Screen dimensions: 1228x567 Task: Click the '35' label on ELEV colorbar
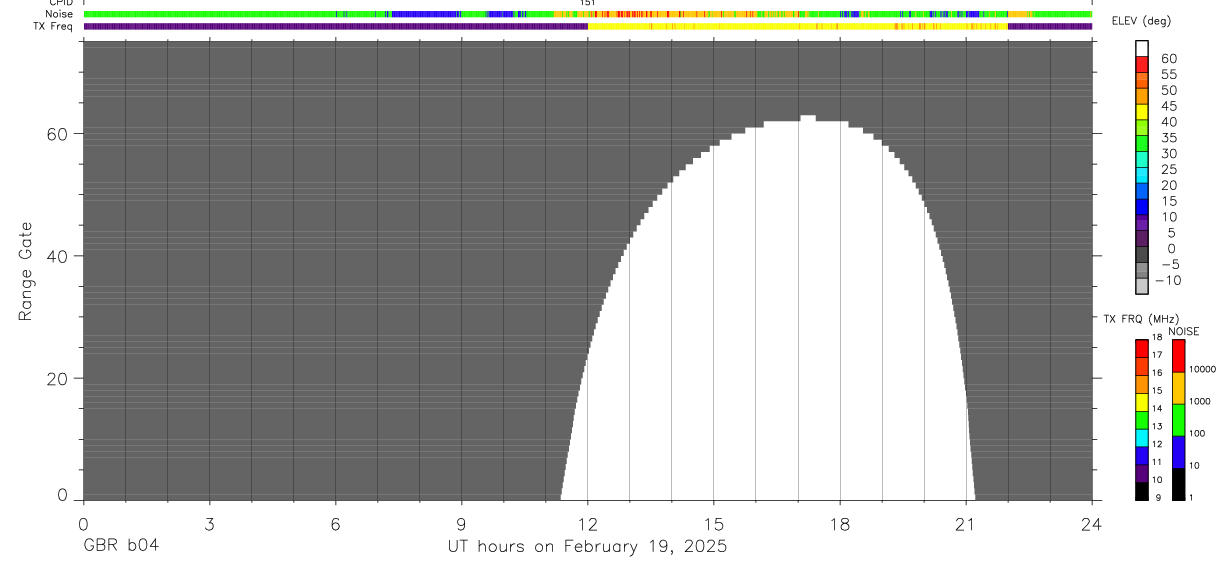point(1168,137)
